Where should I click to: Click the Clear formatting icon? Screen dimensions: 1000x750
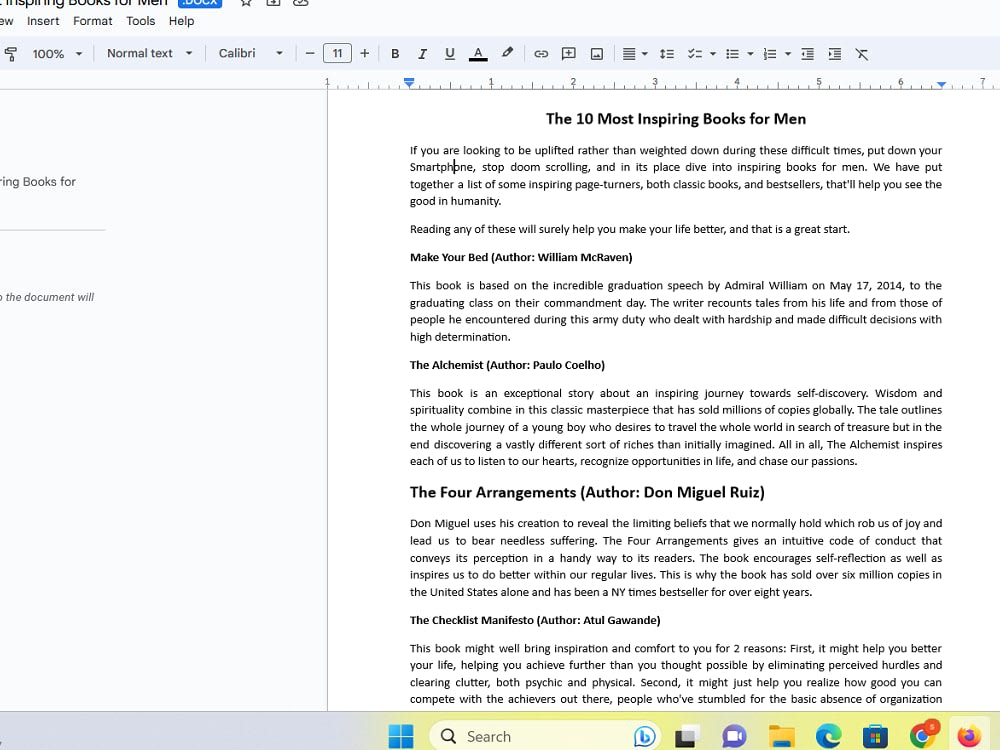[x=862, y=54]
